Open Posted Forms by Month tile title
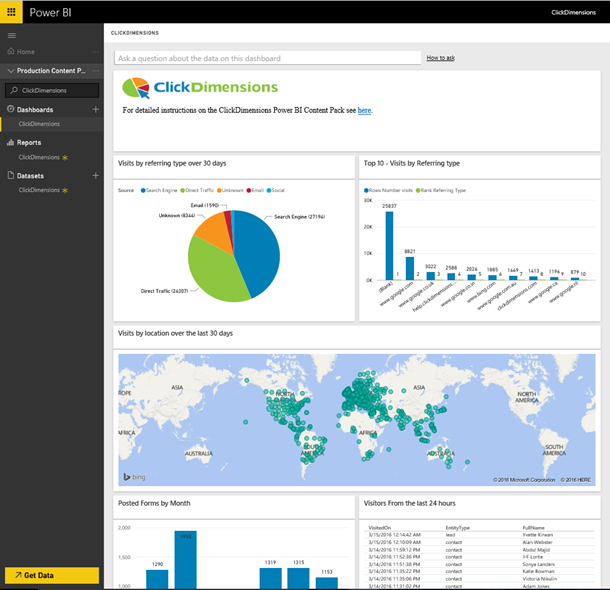610x590 pixels. point(154,503)
